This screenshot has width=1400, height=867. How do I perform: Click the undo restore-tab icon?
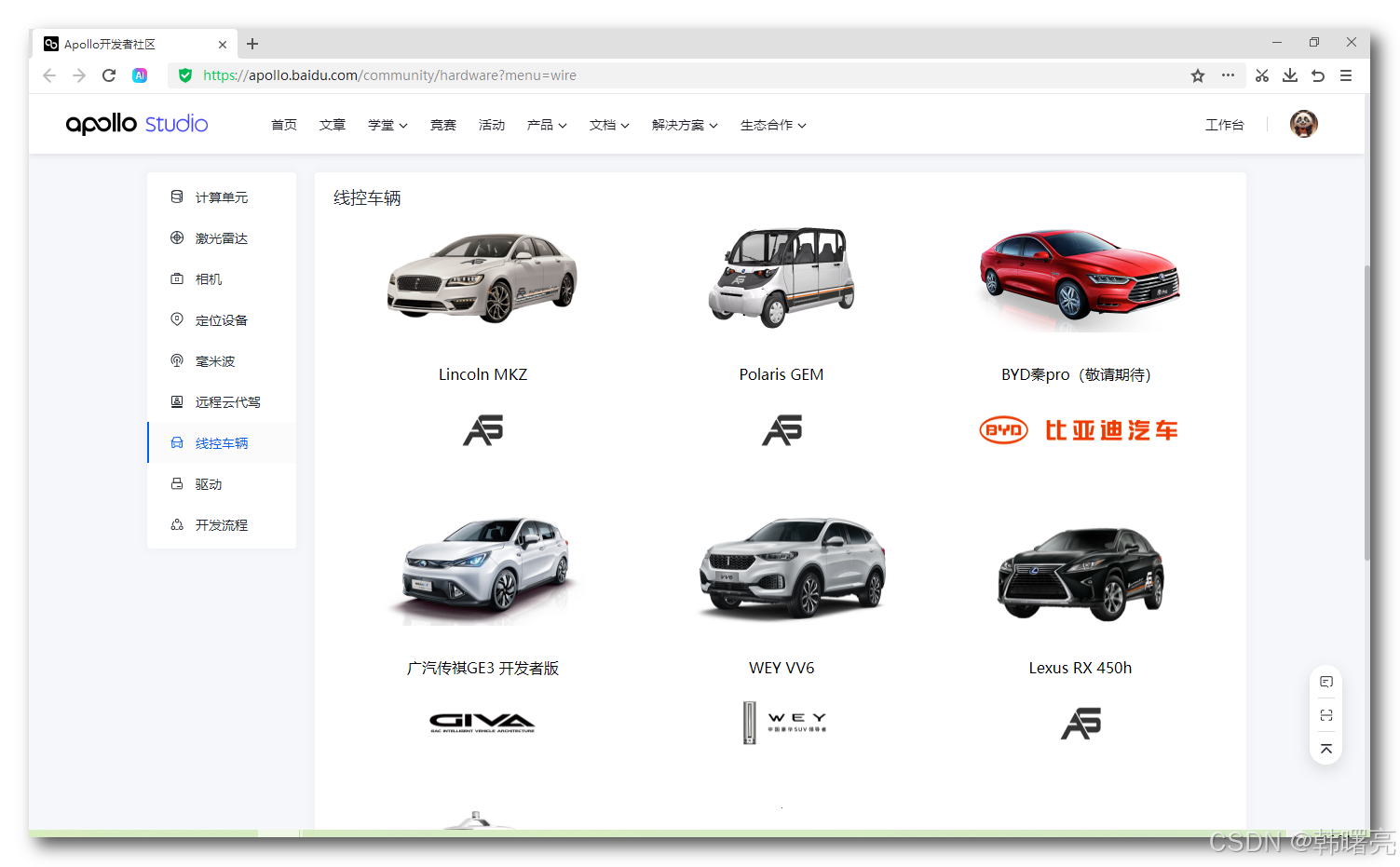click(1318, 75)
